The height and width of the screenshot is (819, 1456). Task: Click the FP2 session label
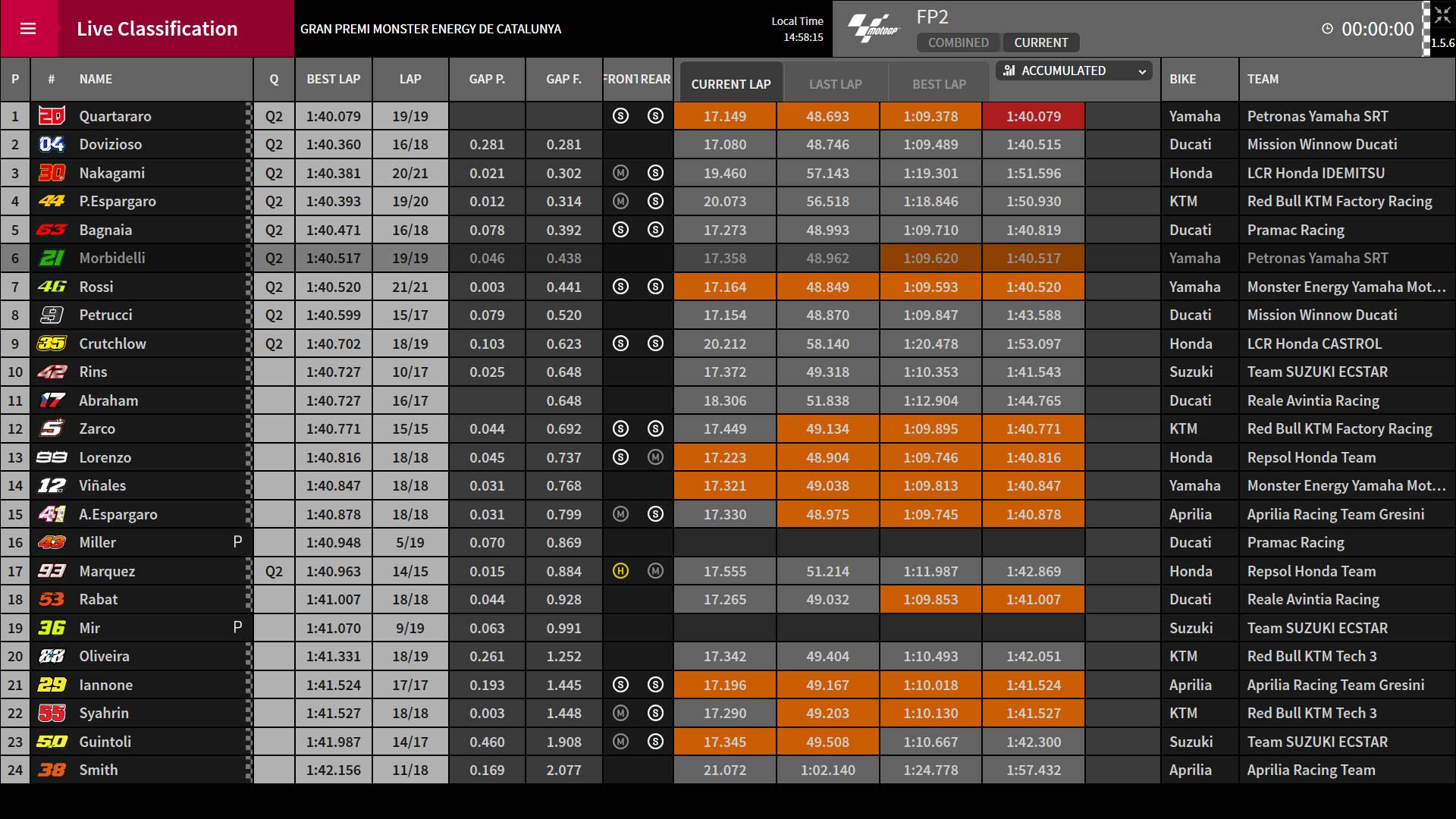(932, 17)
